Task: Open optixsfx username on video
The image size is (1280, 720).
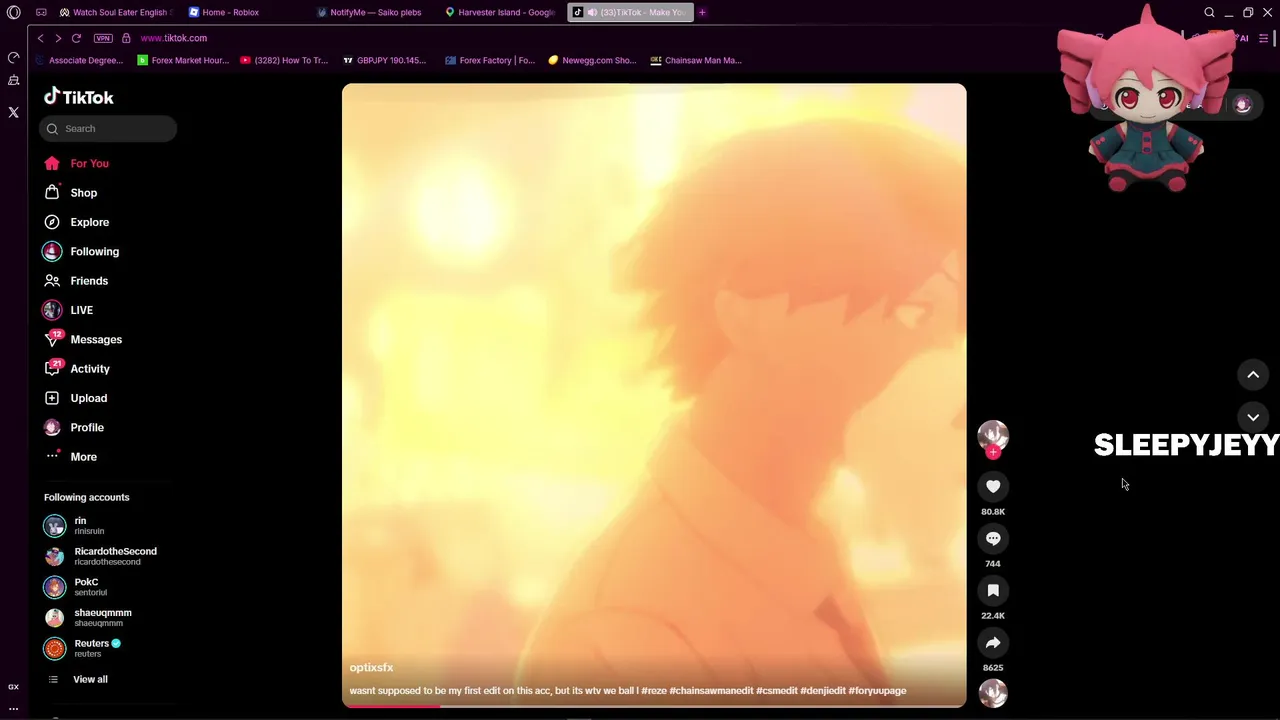Action: 371,667
